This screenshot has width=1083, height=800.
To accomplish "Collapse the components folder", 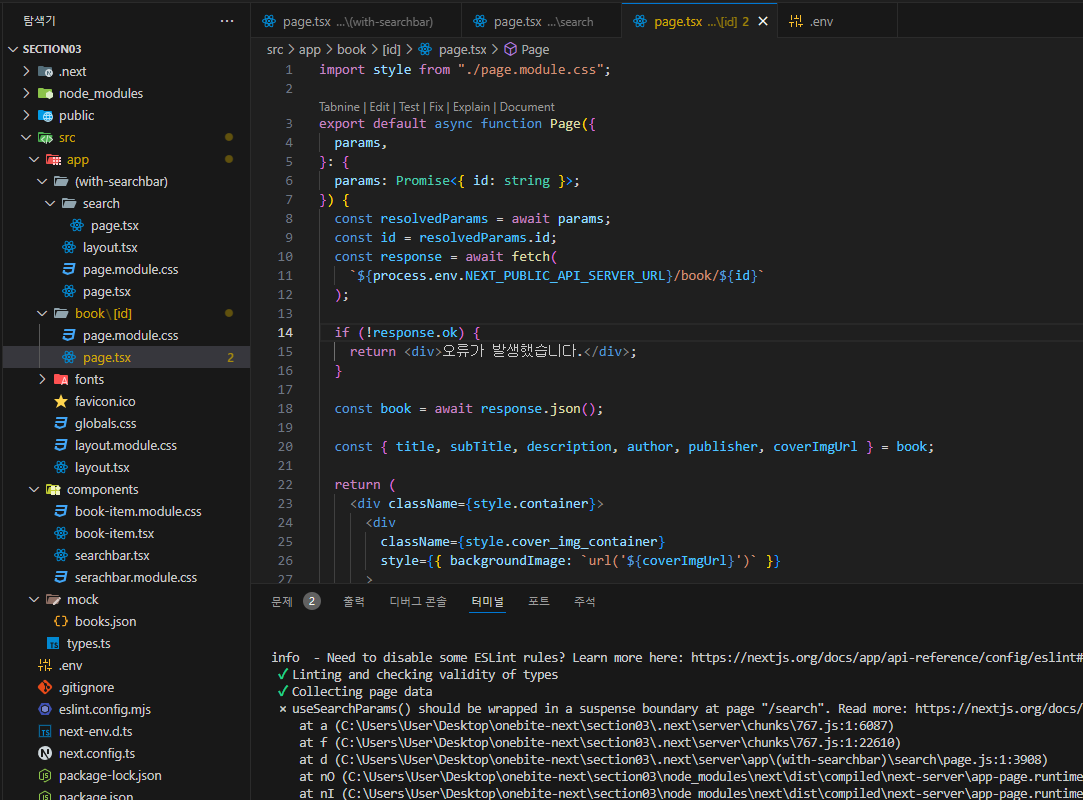I will pyautogui.click(x=34, y=489).
